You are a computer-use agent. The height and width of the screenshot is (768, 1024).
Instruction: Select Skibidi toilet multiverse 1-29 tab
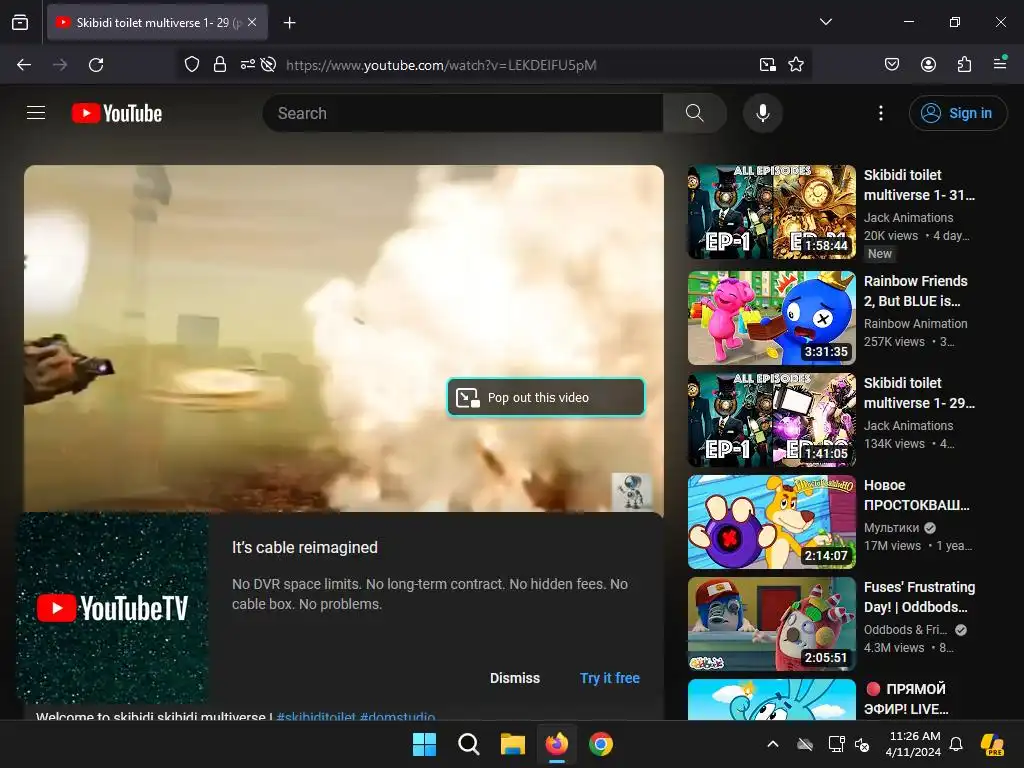[x=157, y=22]
